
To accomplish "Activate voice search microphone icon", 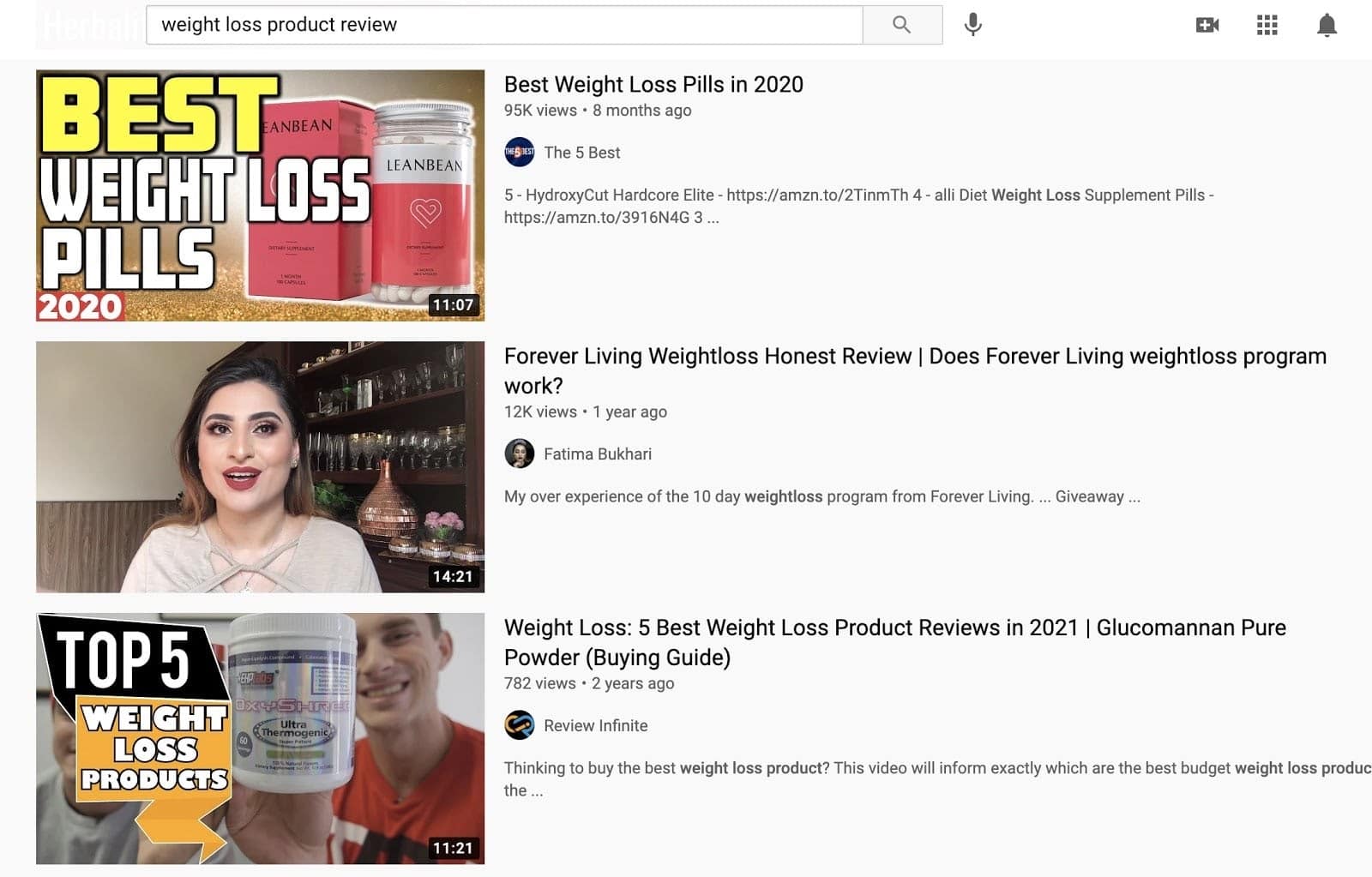I will pyautogui.click(x=972, y=25).
